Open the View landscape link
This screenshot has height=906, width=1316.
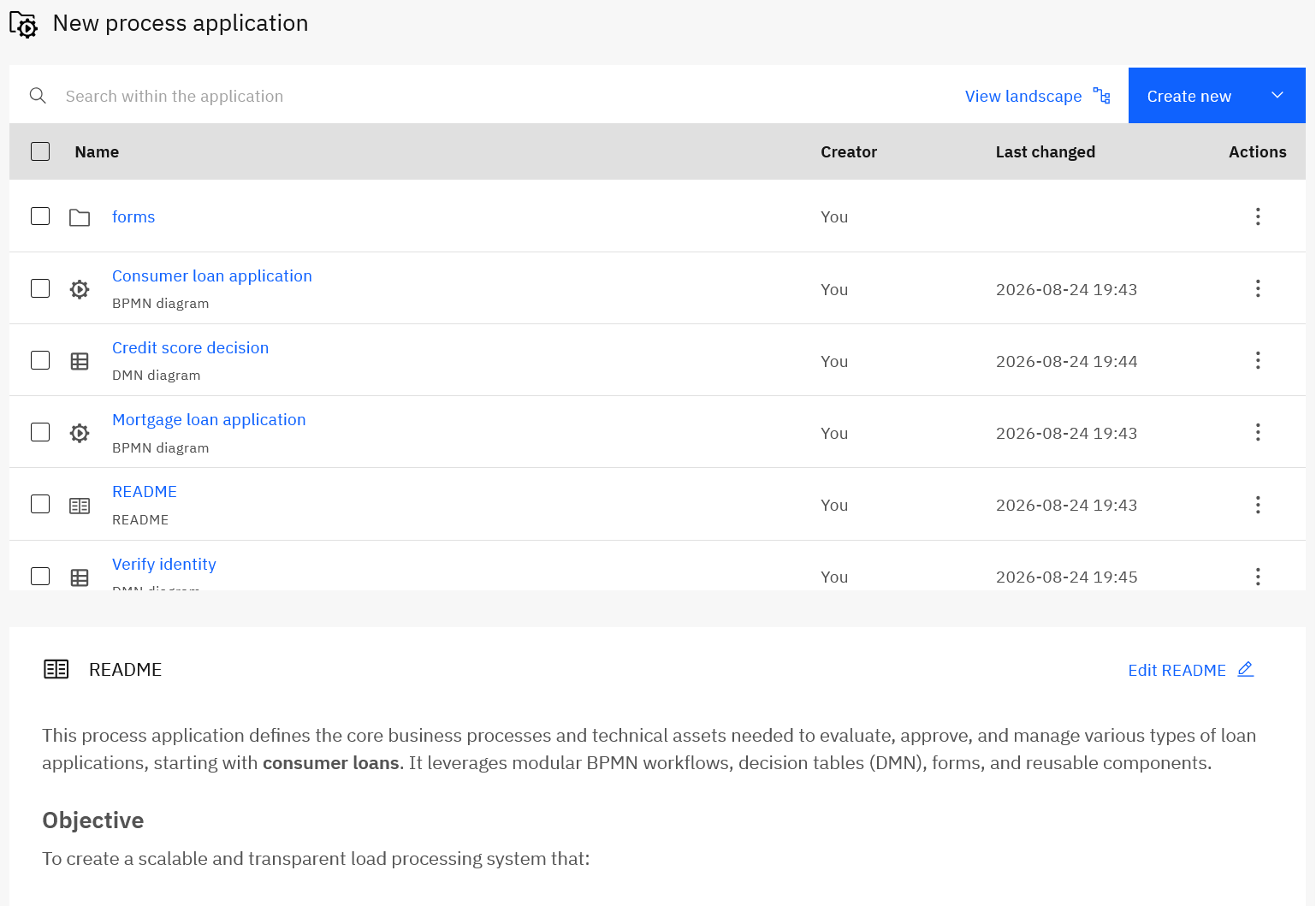point(1023,97)
